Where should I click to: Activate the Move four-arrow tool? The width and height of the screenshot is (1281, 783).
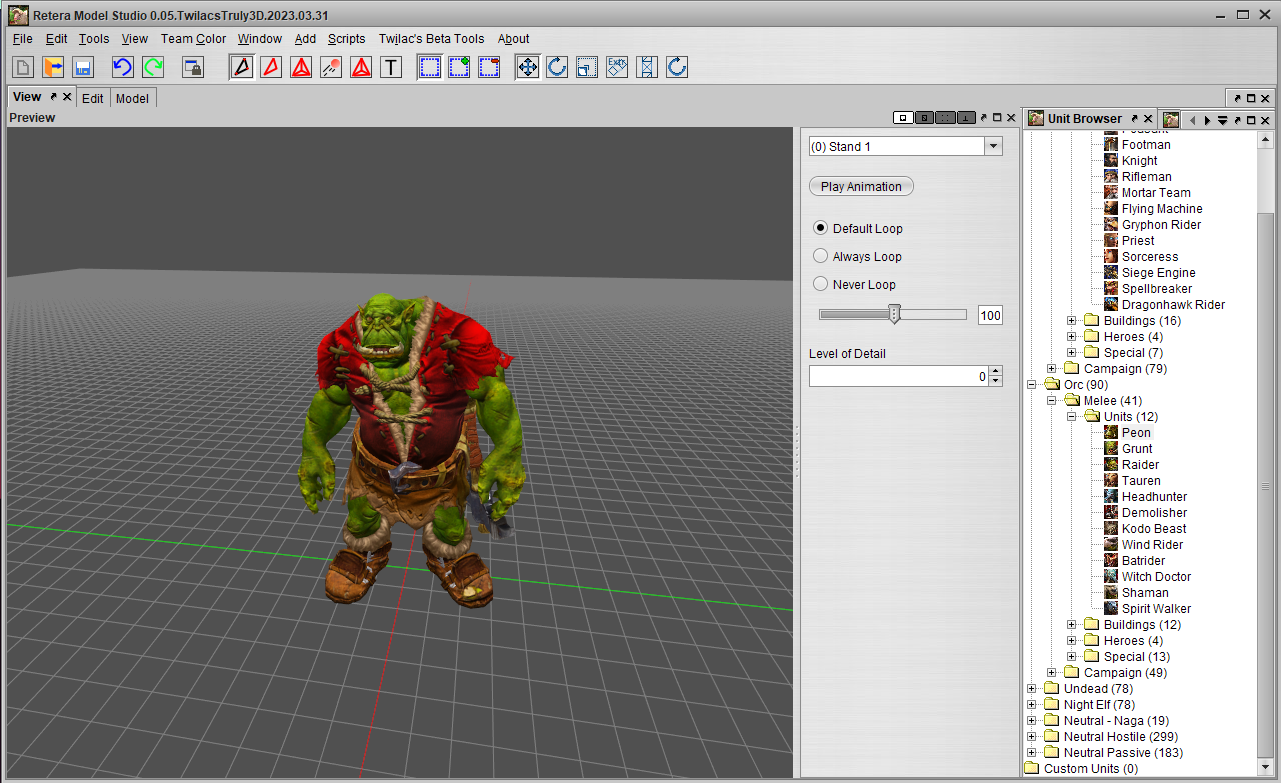[527, 67]
